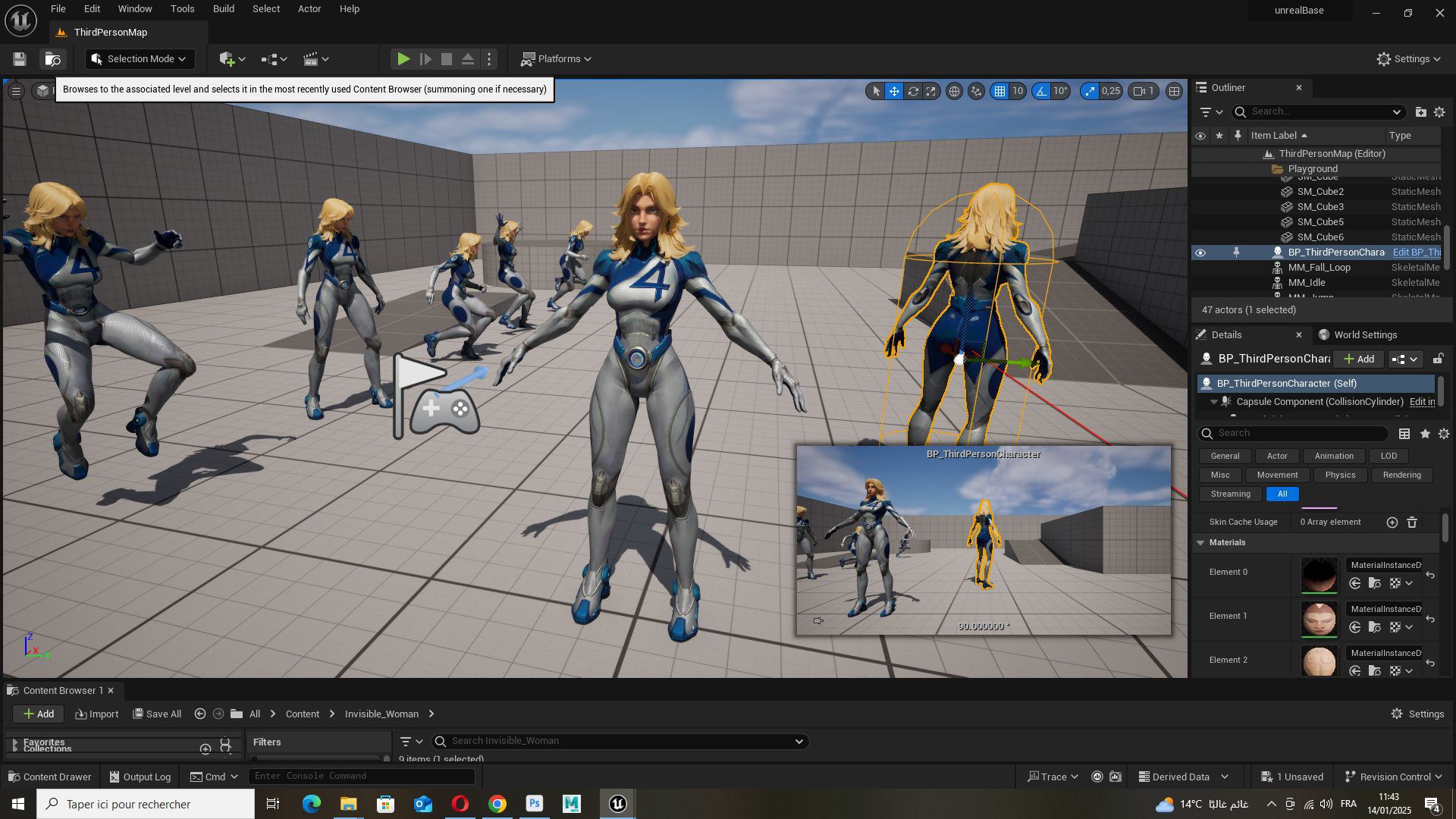Toggle visibility eye for BP_ThirdPersonCharacter
The image size is (1456, 819).
(x=1200, y=253)
